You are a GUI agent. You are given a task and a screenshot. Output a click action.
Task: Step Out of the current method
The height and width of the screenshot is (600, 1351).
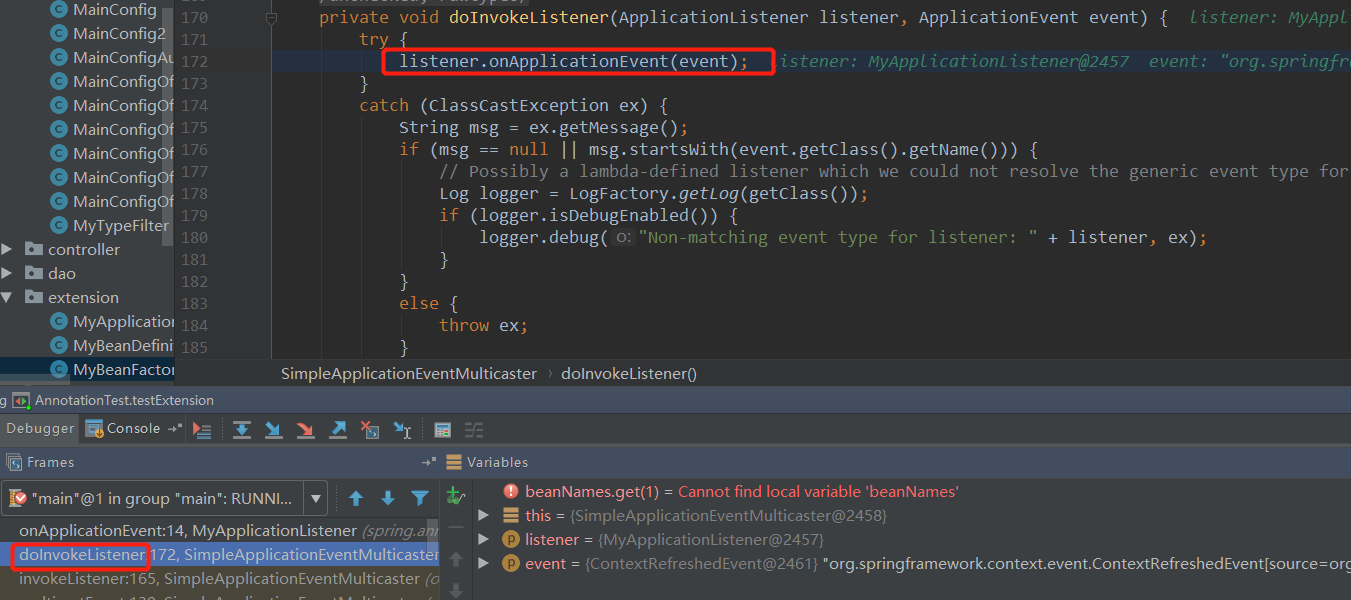pos(338,430)
